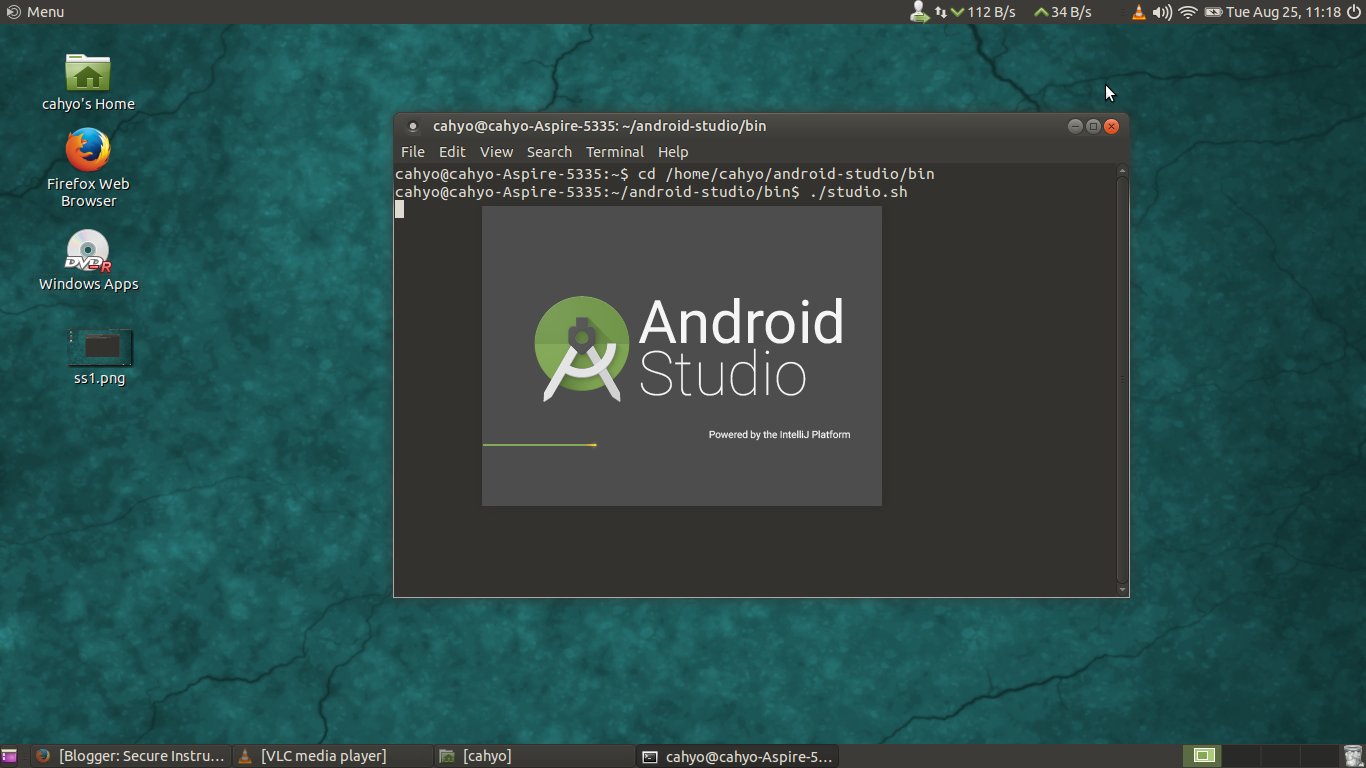The height and width of the screenshot is (768, 1366).
Task: Open the terminal File menu
Action: coord(413,152)
